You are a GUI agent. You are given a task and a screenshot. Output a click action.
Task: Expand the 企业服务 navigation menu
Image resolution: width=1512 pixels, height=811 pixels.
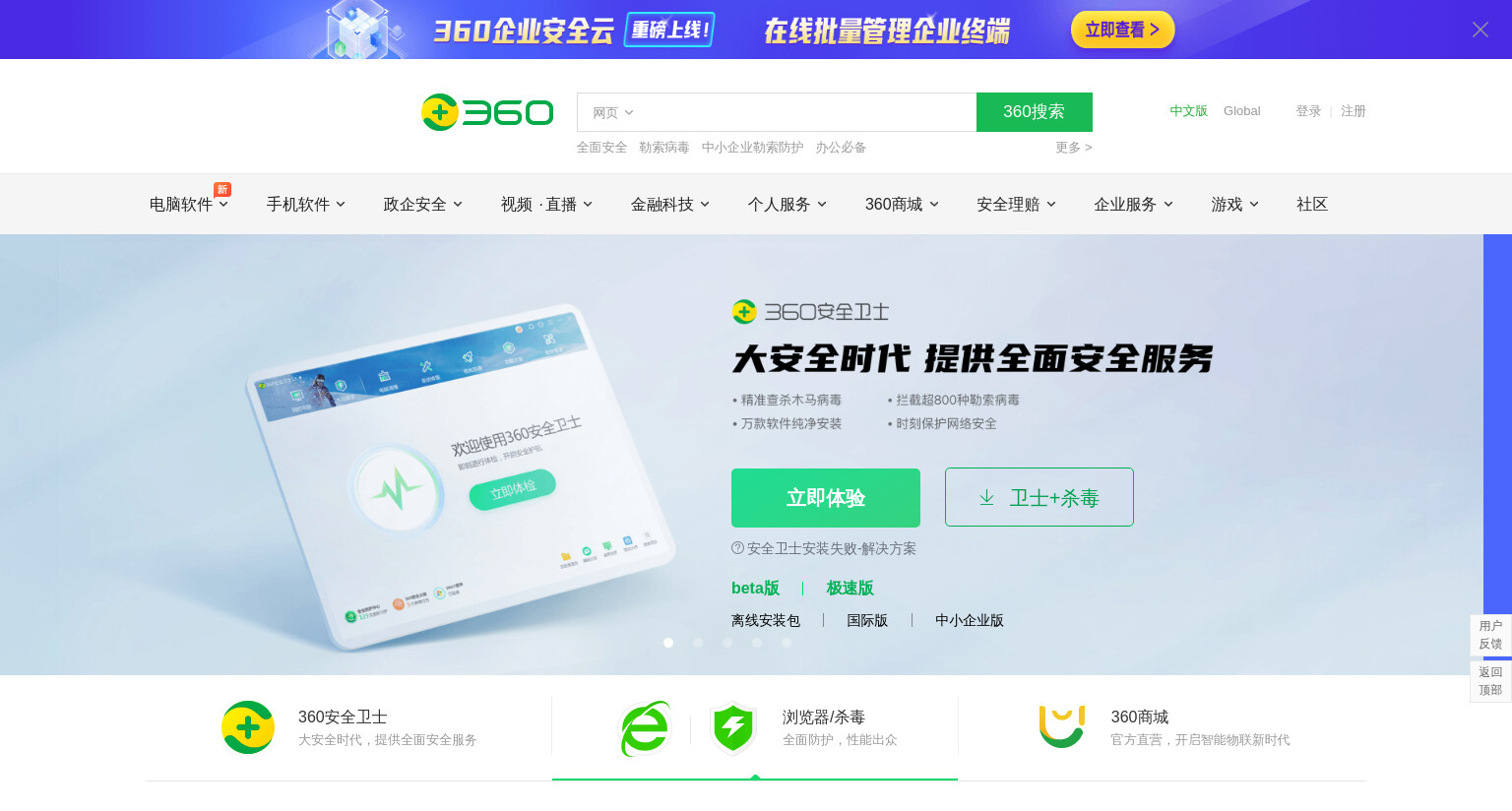point(1134,205)
